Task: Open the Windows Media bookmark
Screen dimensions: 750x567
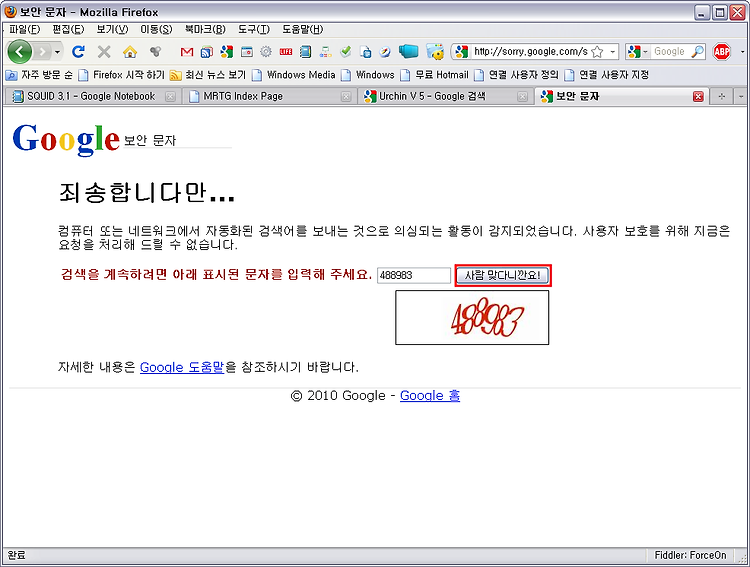Action: (294, 75)
